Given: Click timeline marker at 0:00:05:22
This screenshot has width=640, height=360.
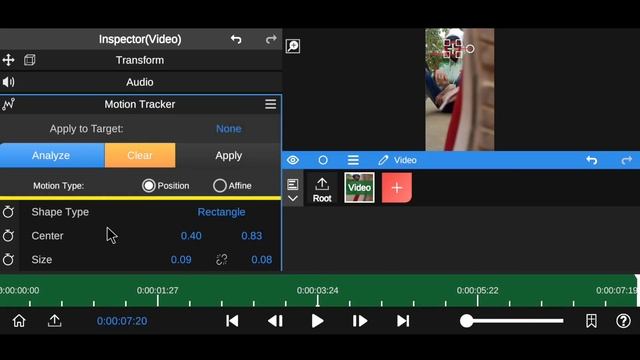Looking at the screenshot, I should [478, 290].
